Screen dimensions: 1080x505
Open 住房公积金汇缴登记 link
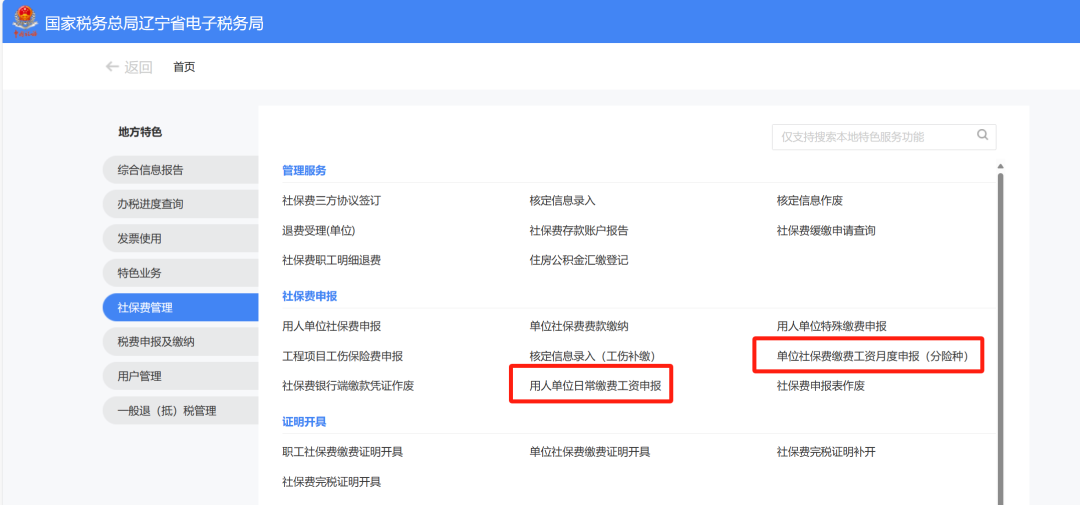(x=579, y=260)
